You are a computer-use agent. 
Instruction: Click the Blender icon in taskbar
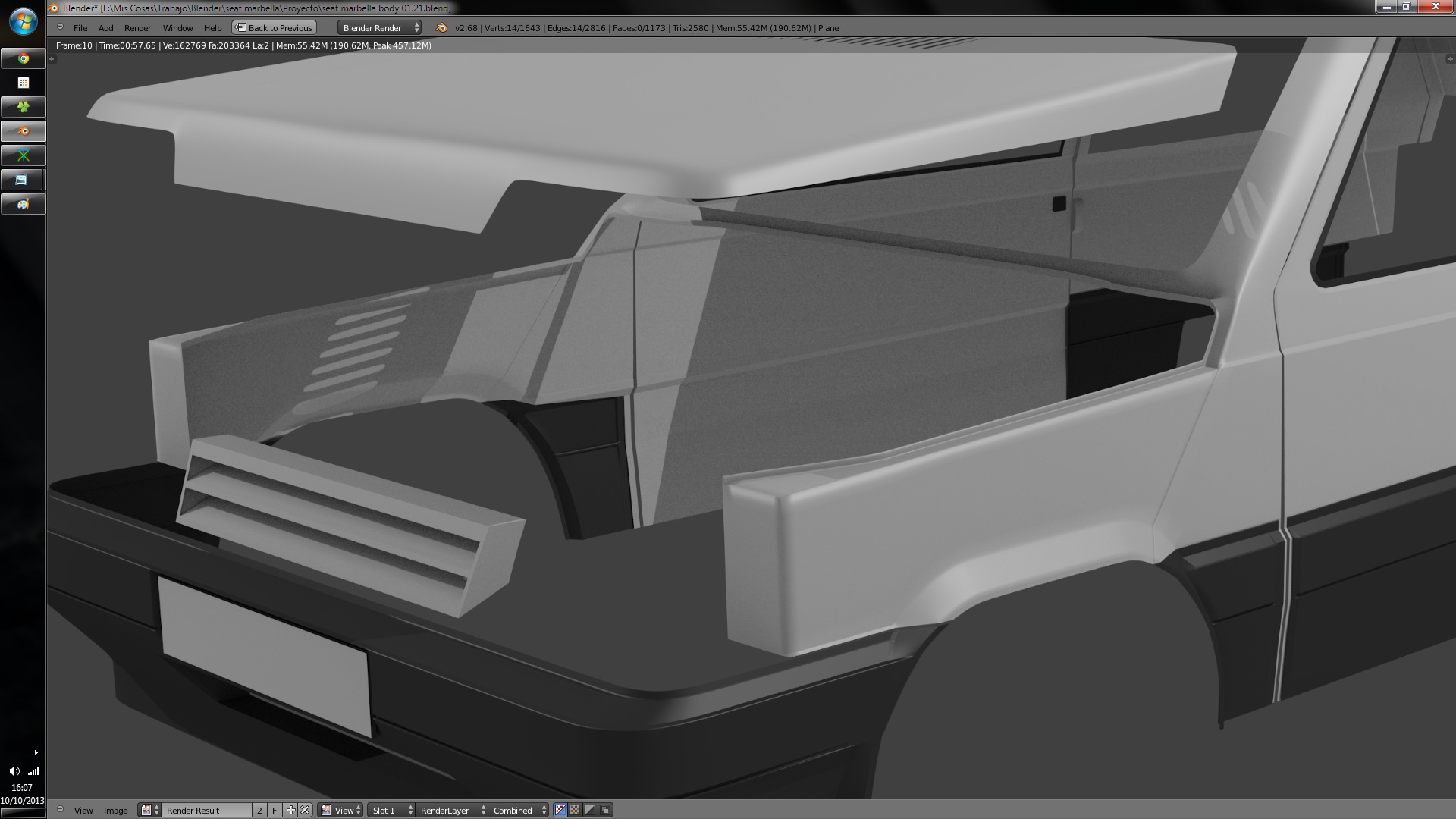pyautogui.click(x=24, y=131)
